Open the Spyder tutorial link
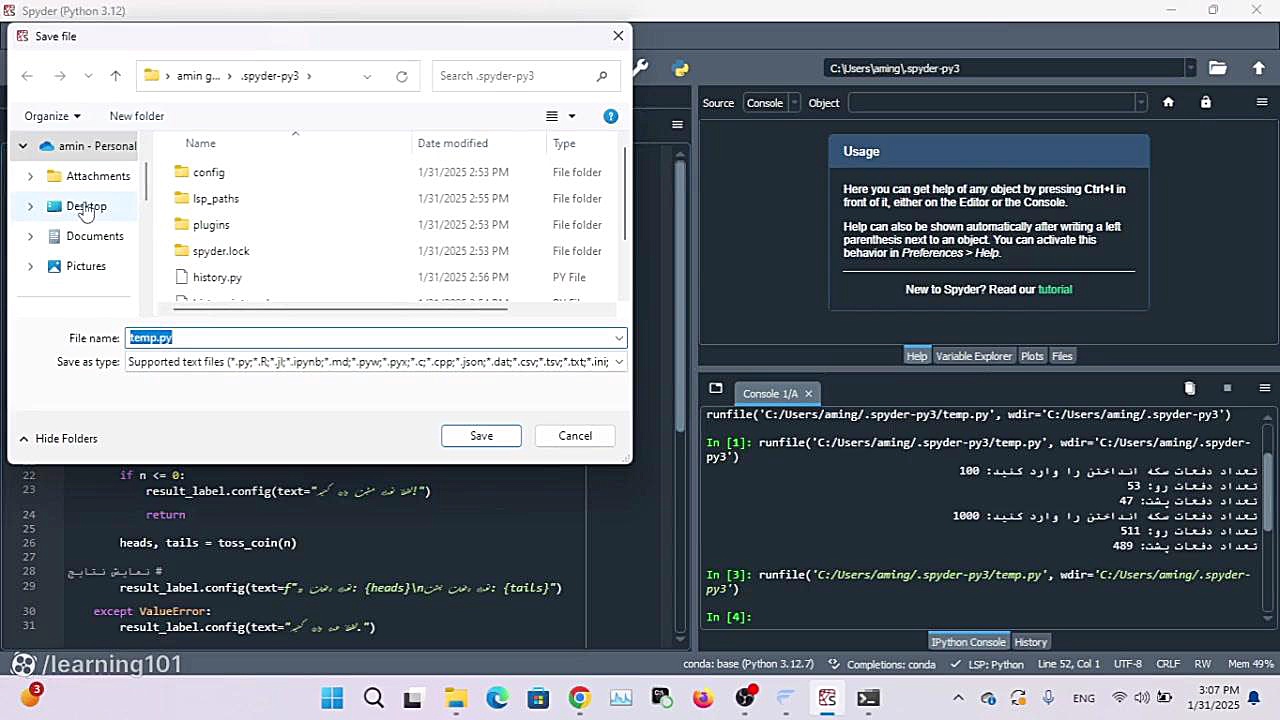 pos(1055,289)
